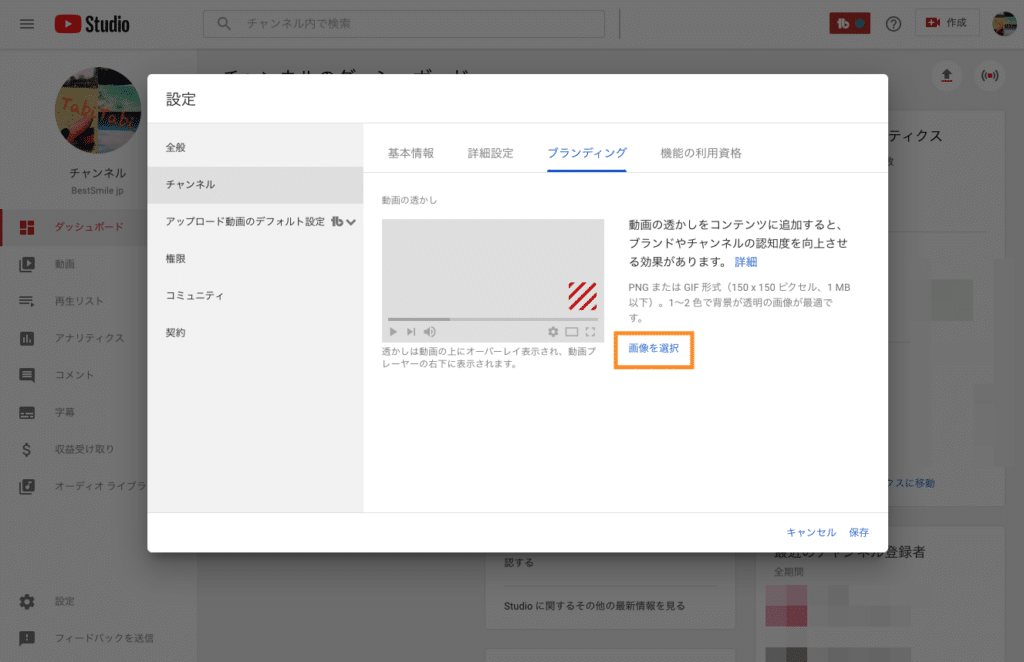
Task: Expand アップロード動画のデフォルト設定 chevron
Action: [351, 222]
